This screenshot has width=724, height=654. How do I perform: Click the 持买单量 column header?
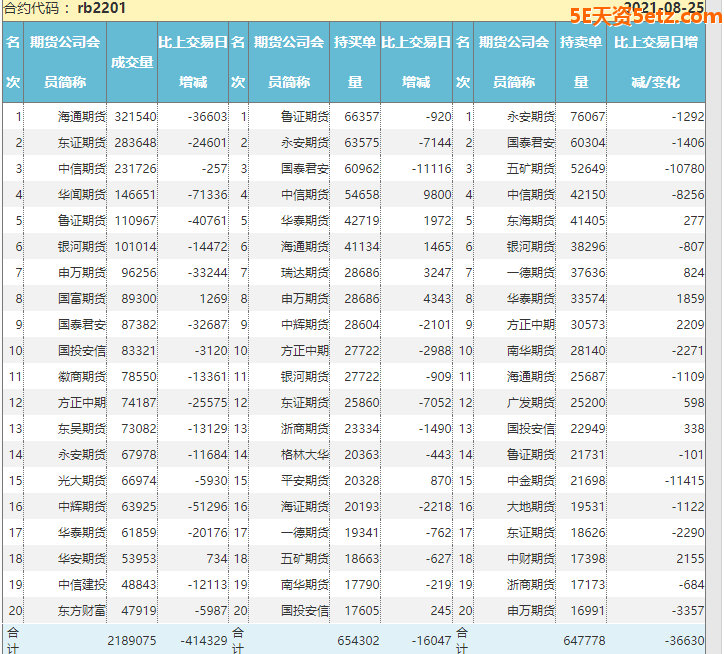click(355, 62)
